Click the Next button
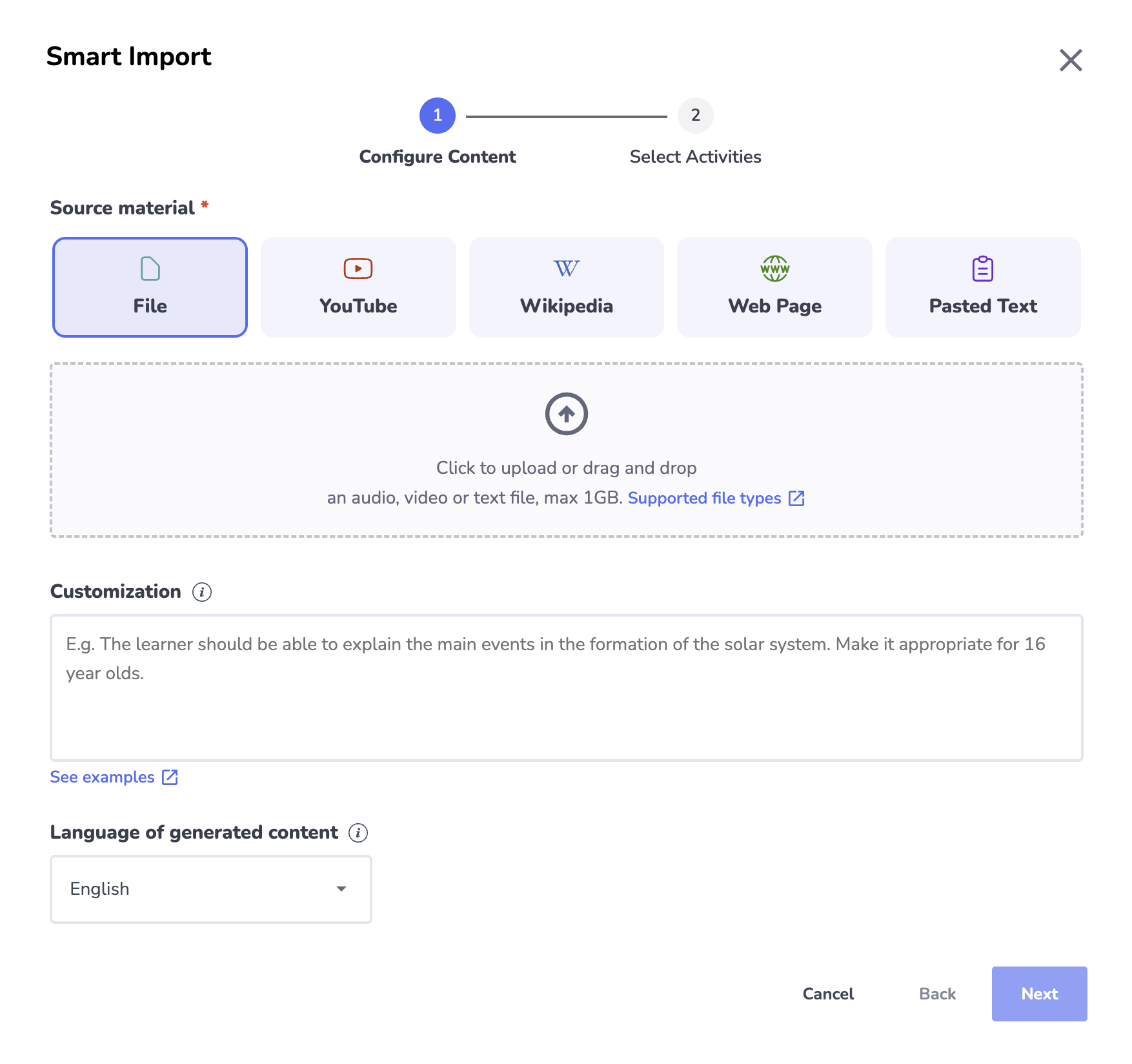This screenshot has height=1064, width=1132. point(1039,994)
